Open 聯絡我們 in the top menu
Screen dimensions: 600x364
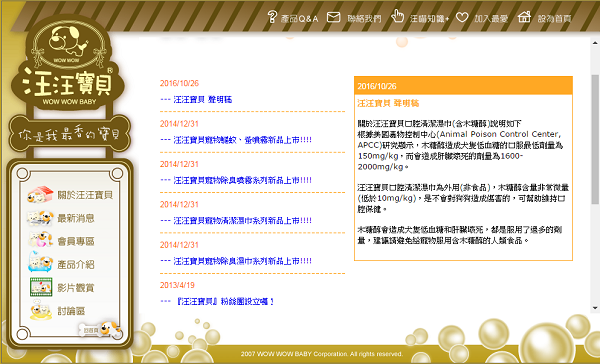[364, 19]
